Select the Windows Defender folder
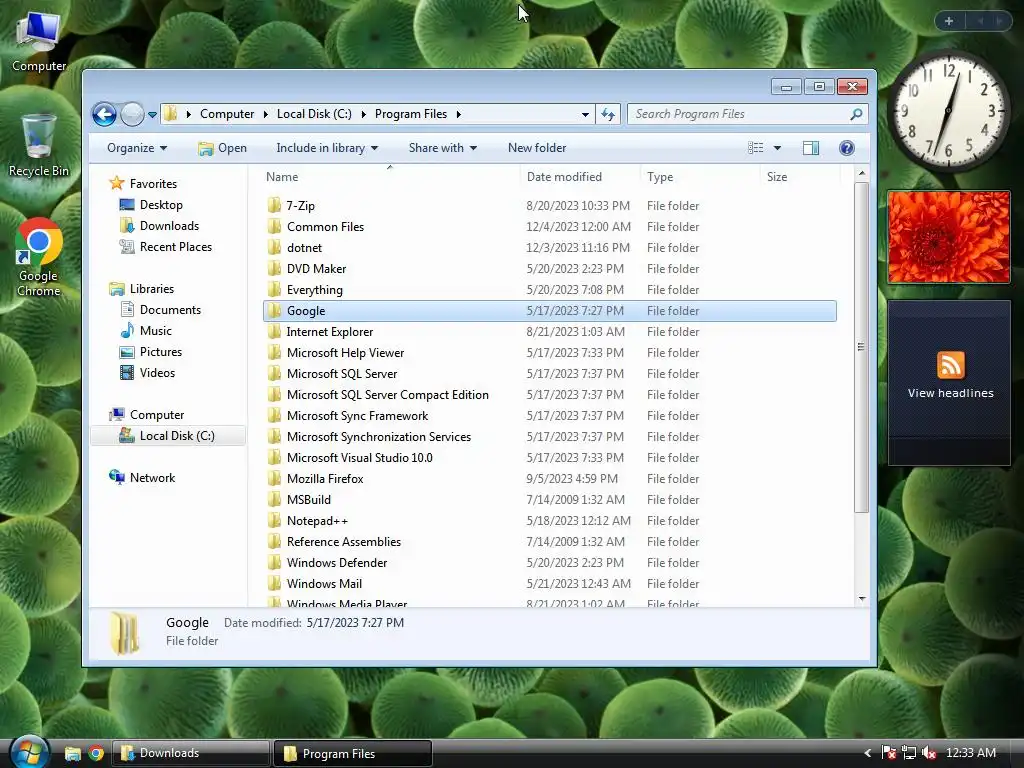The image size is (1024, 768). (x=337, y=562)
